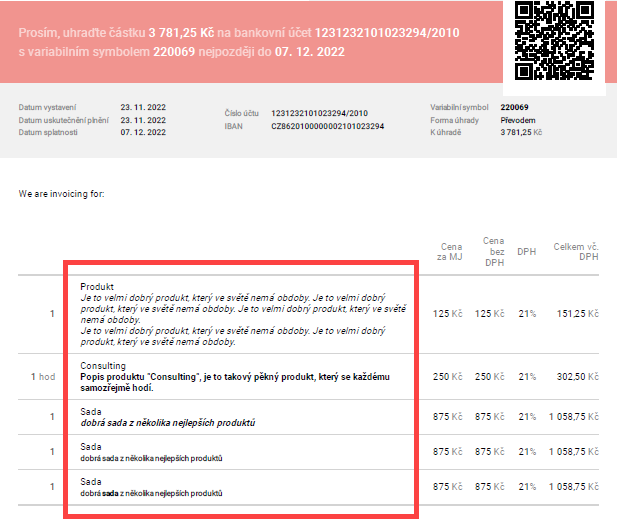The image size is (617, 519).
Task: Click the Consulting item title
Action: [x=102, y=367]
